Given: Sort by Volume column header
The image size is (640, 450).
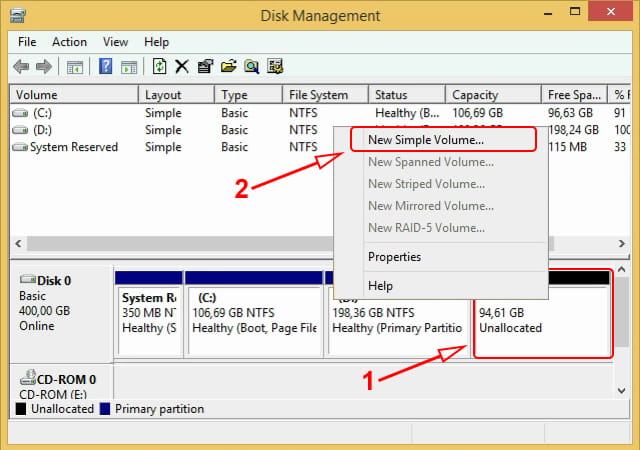Looking at the screenshot, I should (74, 95).
